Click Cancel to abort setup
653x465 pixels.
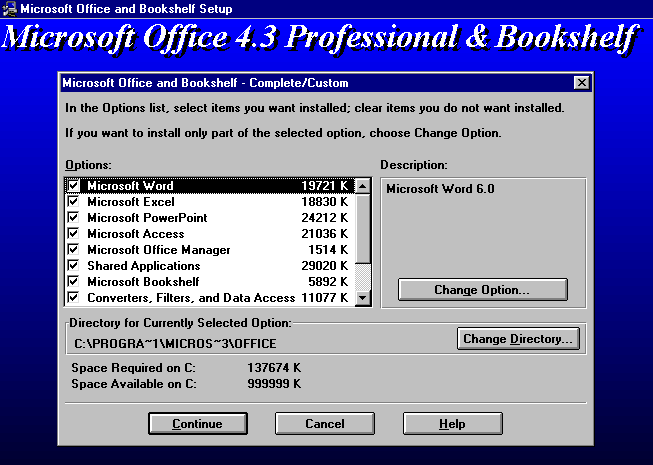coord(325,424)
